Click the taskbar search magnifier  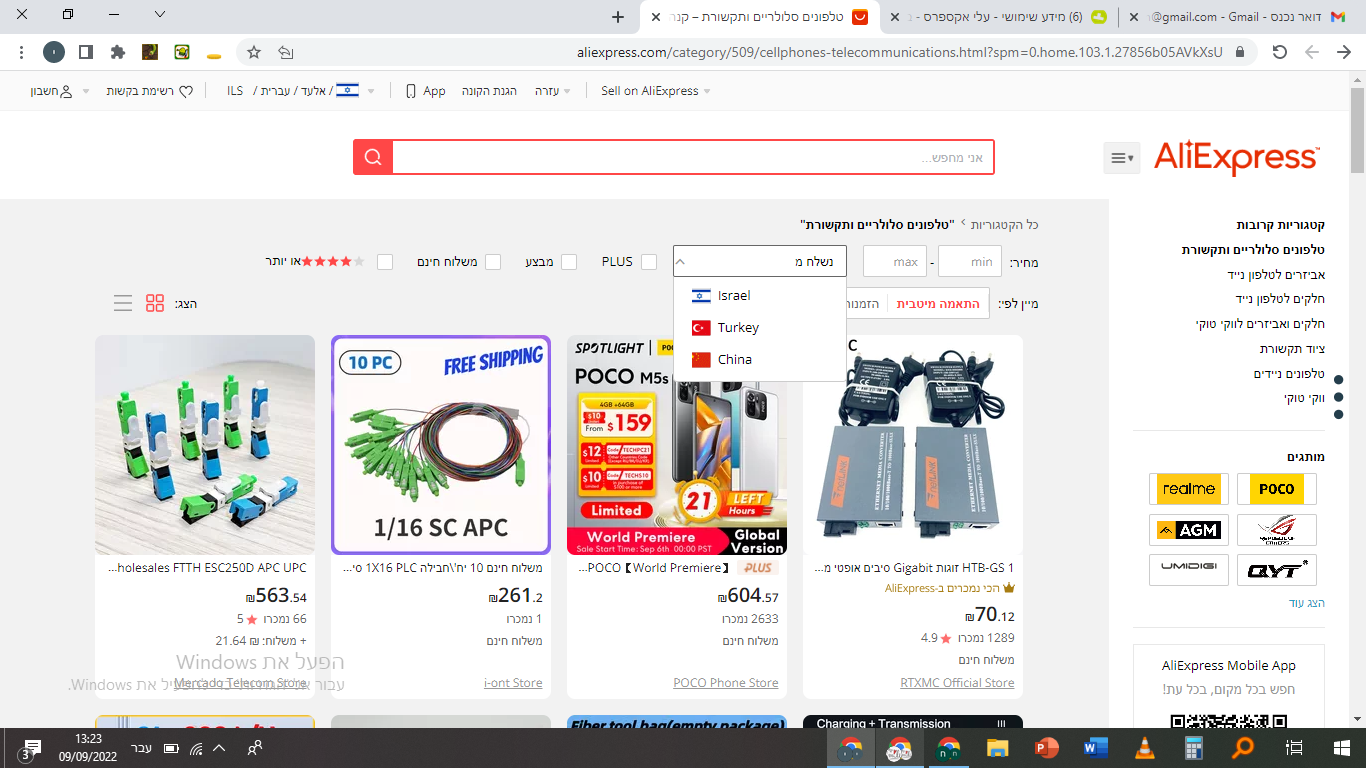click(x=1243, y=748)
